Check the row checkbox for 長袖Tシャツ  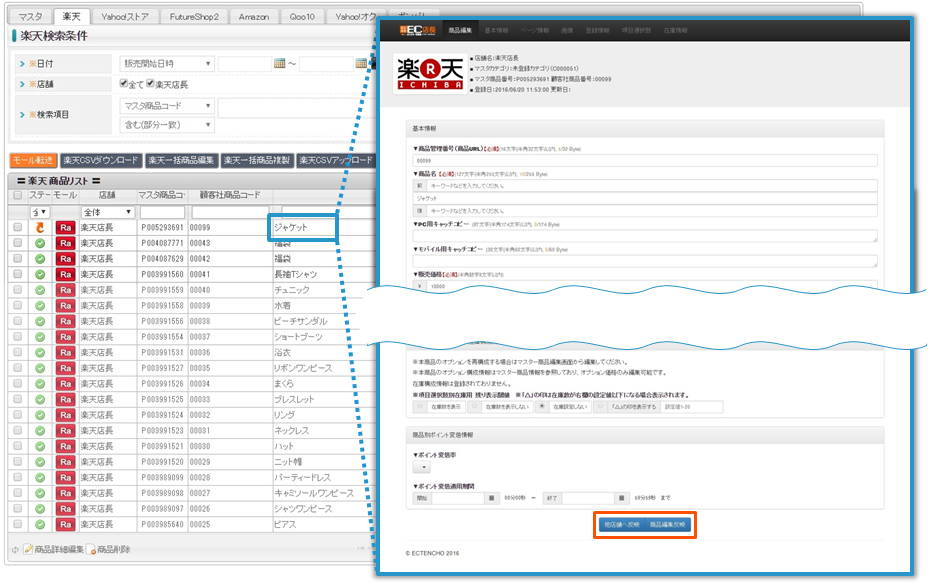pyautogui.click(x=17, y=274)
